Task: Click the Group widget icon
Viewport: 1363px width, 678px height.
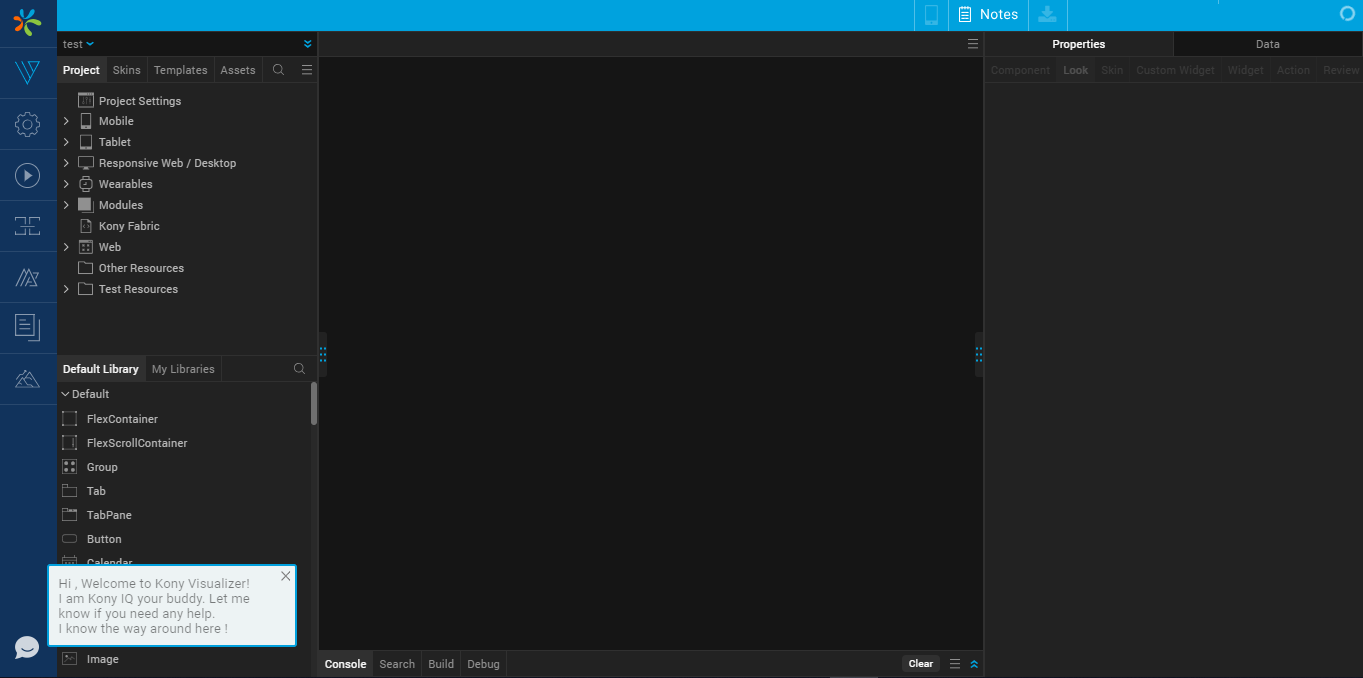Action: [x=69, y=467]
